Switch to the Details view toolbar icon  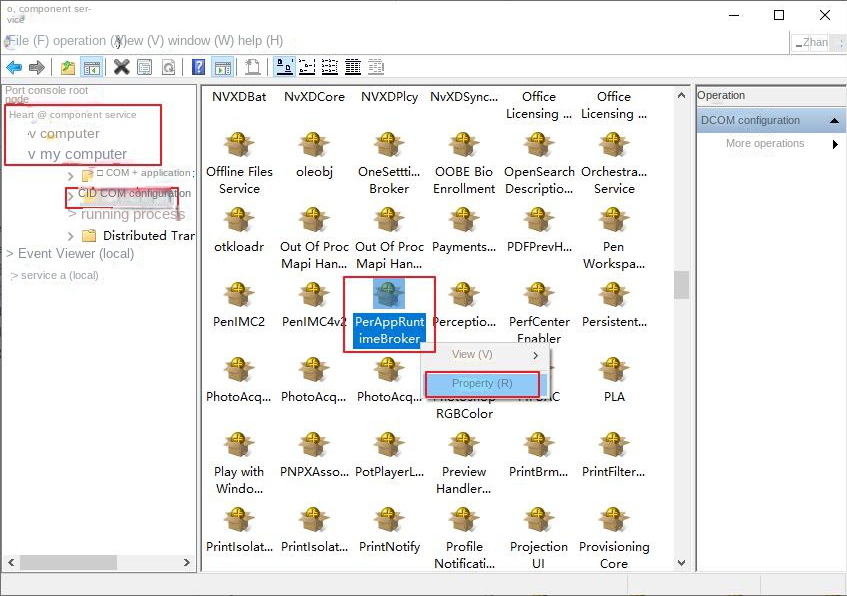click(353, 67)
